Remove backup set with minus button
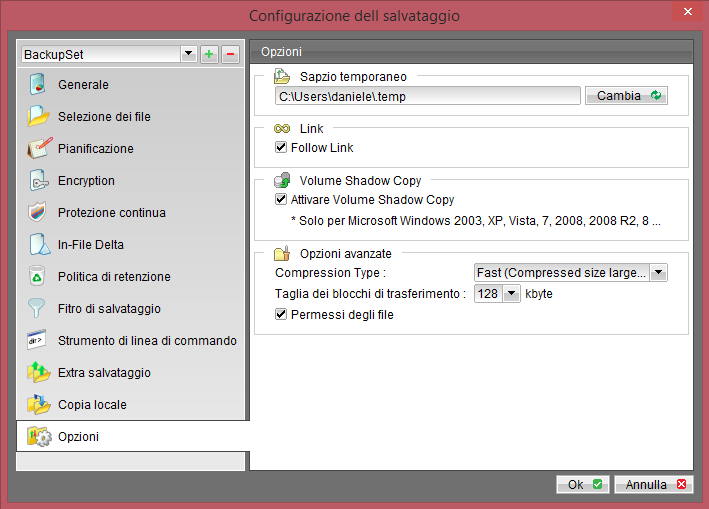 tap(230, 55)
